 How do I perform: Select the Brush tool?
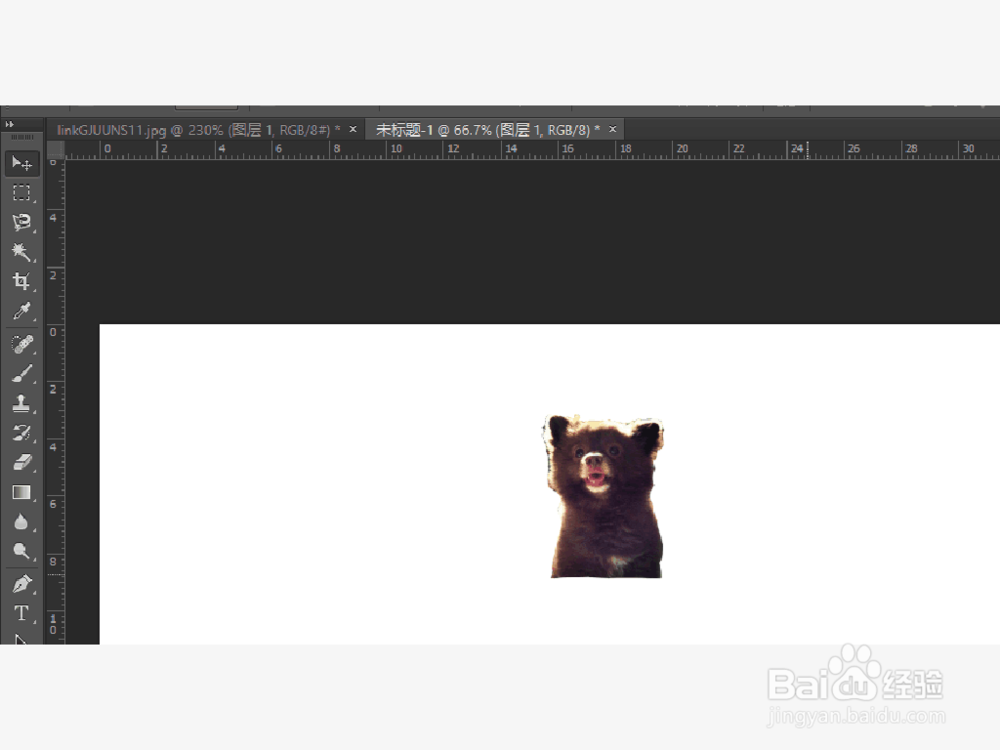[x=22, y=374]
